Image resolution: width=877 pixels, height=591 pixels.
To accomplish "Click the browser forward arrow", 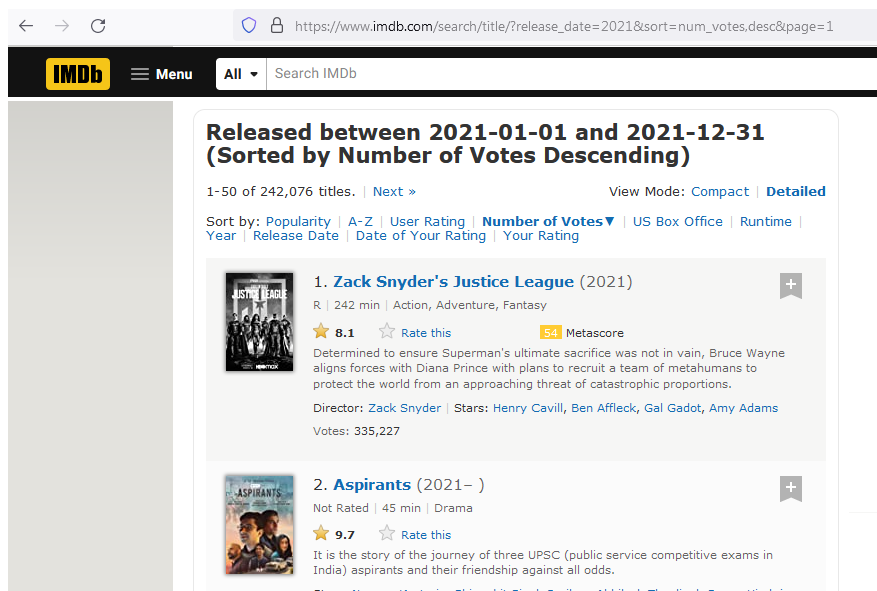I will tap(62, 26).
